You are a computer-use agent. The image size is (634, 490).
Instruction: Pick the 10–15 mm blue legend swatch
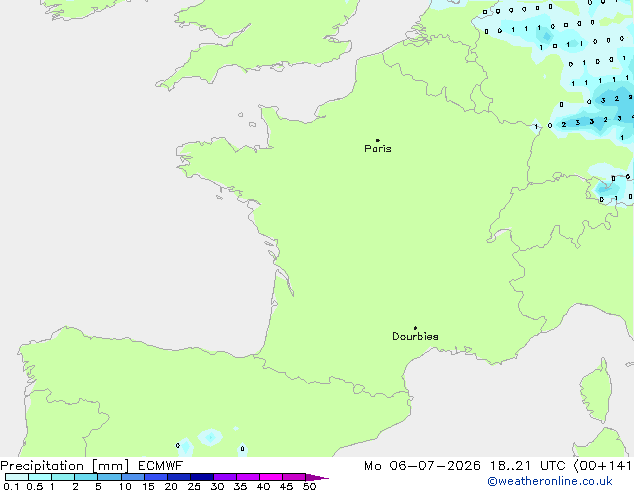point(133,477)
